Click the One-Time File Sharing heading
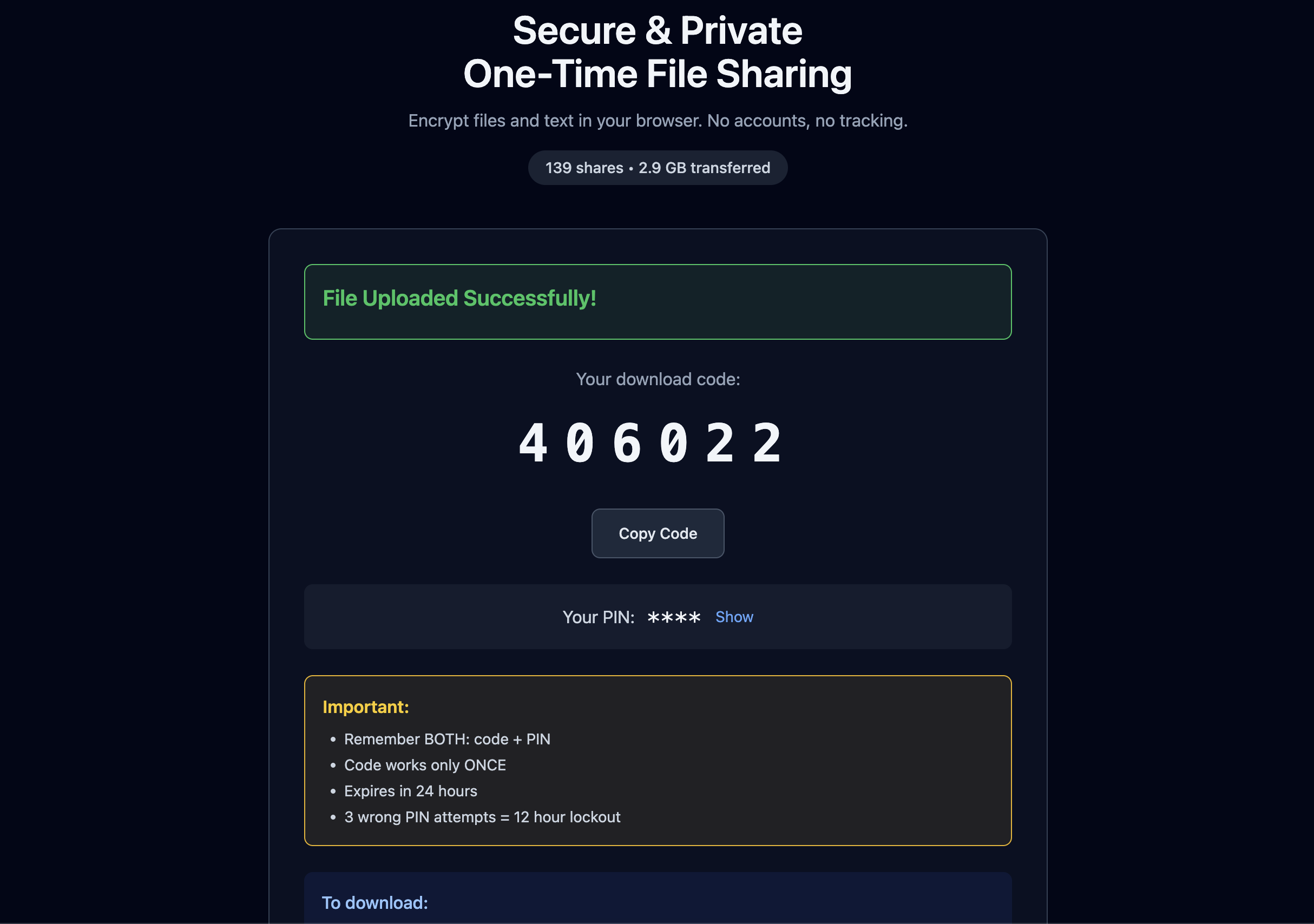 (657, 73)
